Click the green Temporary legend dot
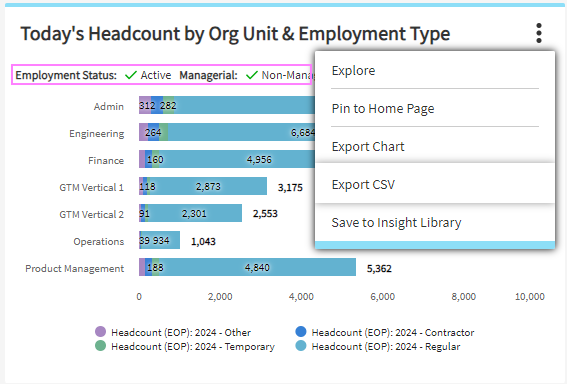The width and height of the screenshot is (567, 384). click(100, 346)
